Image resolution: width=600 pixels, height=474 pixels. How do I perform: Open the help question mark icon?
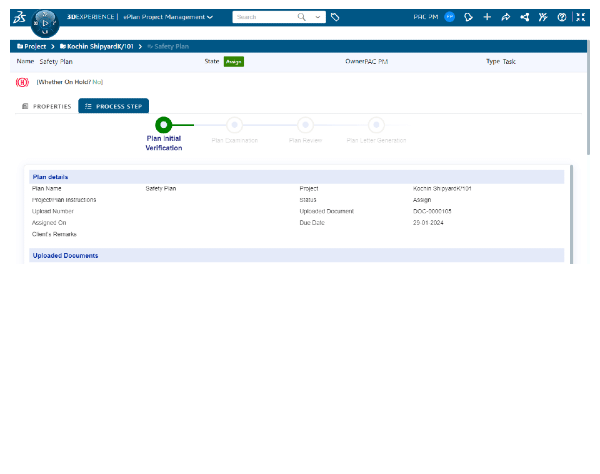tap(562, 17)
